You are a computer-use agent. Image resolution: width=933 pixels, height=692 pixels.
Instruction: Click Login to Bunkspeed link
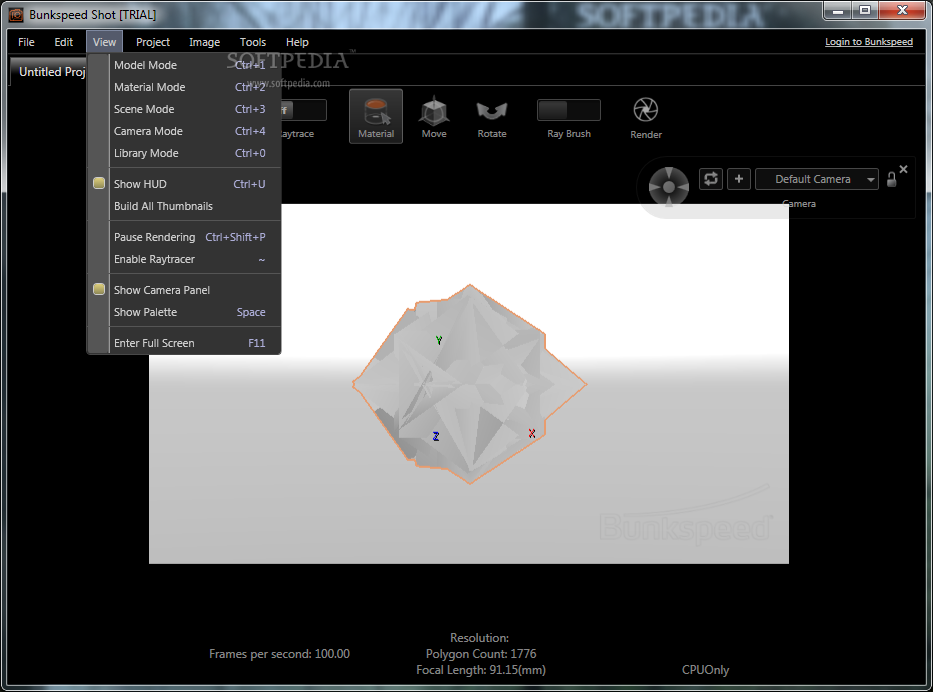869,42
